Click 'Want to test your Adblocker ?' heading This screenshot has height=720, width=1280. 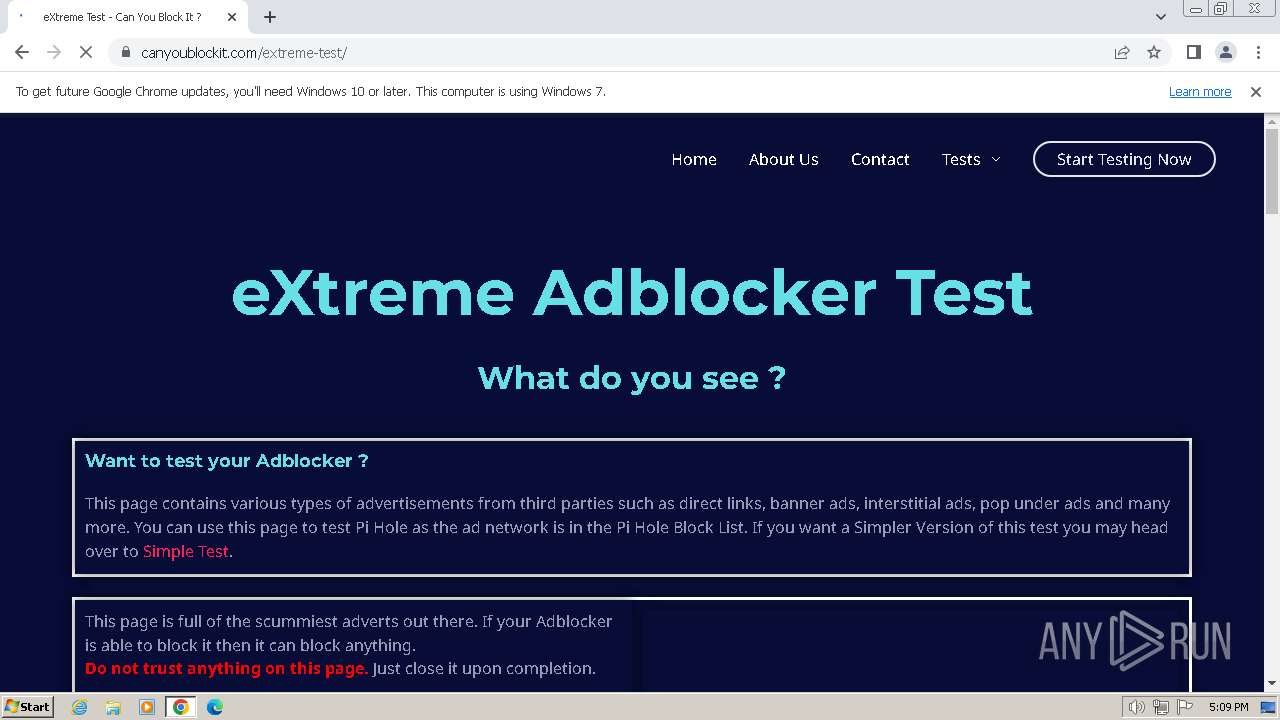click(x=227, y=461)
